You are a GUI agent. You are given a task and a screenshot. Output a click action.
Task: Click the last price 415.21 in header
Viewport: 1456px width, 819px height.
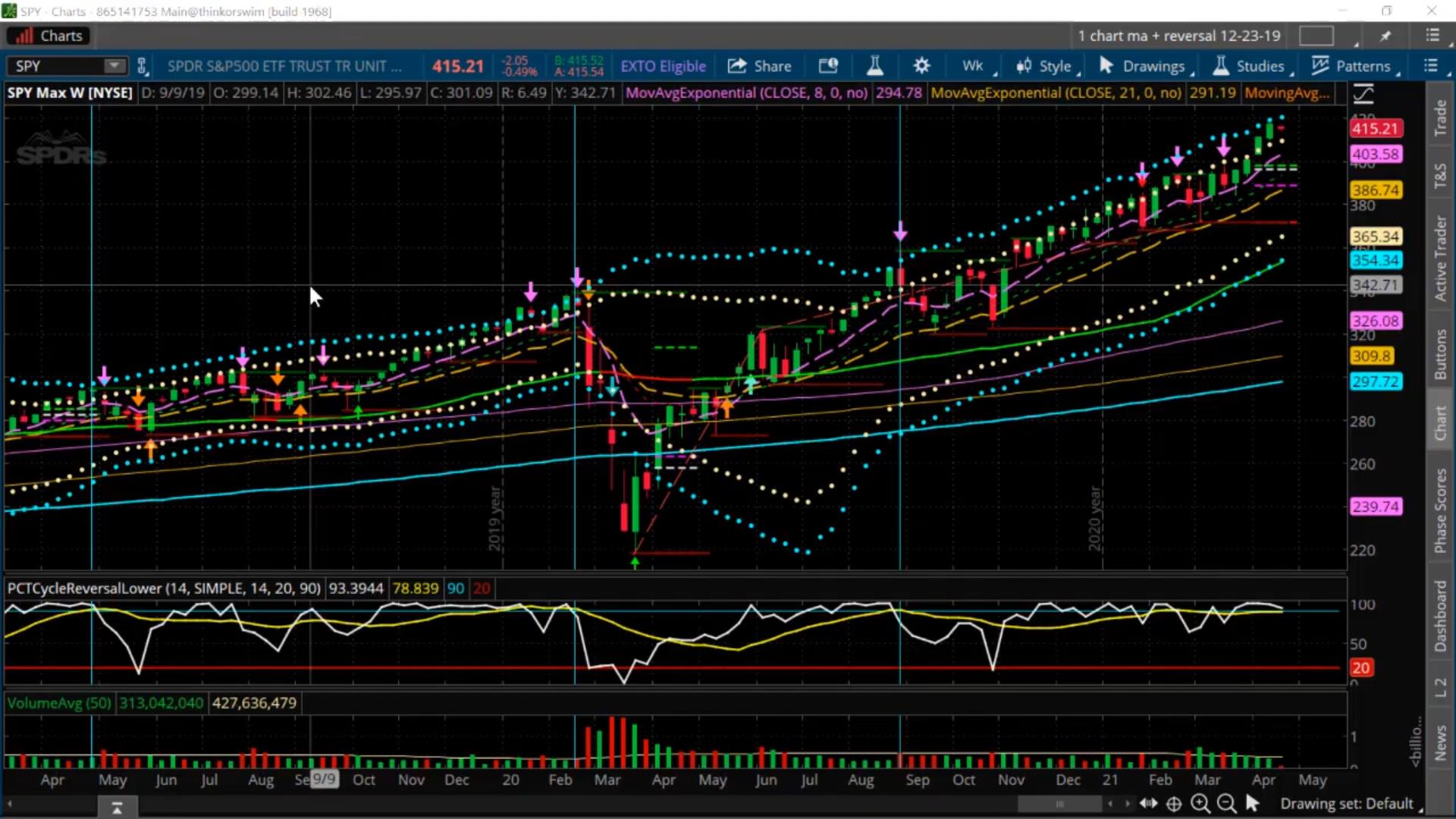458,66
